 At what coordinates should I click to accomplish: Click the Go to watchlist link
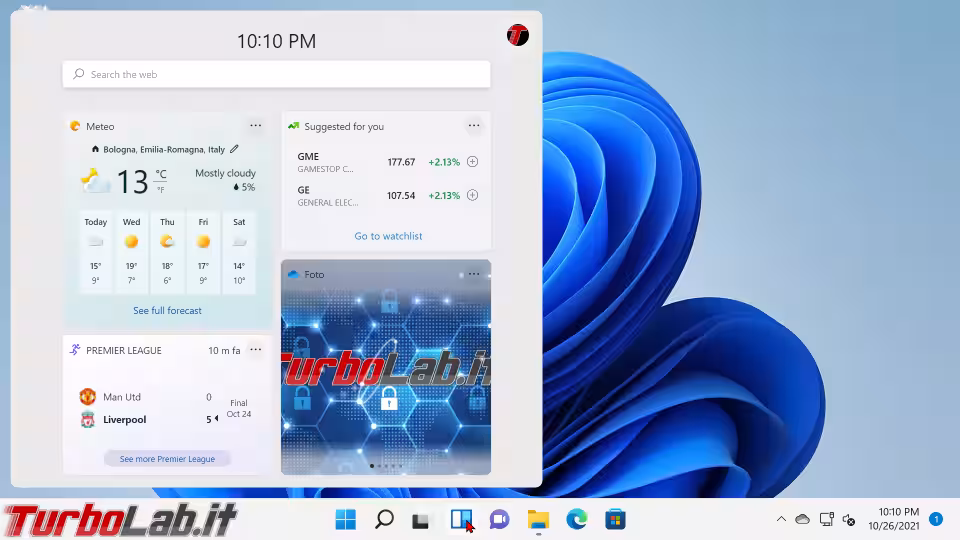[388, 236]
